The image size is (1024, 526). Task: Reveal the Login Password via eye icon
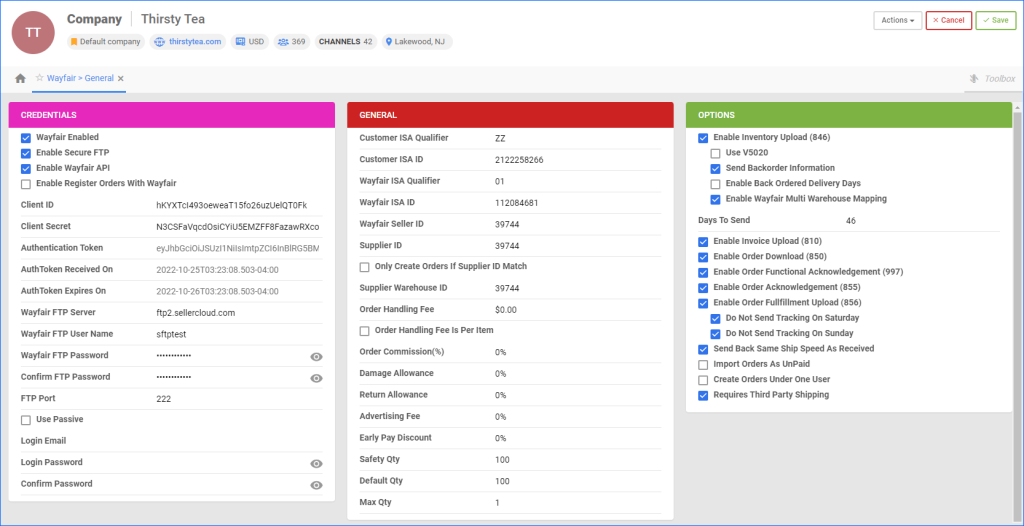click(316, 464)
